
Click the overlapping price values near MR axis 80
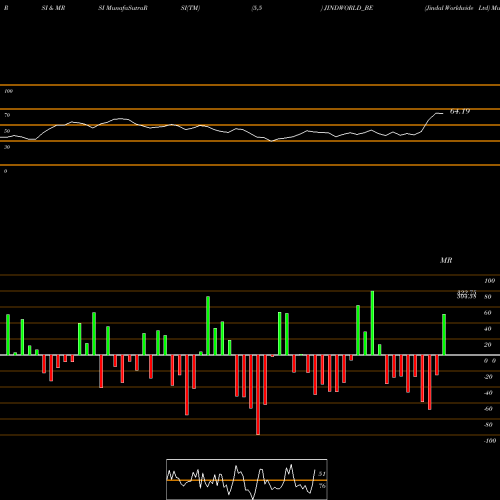(x=467, y=295)
